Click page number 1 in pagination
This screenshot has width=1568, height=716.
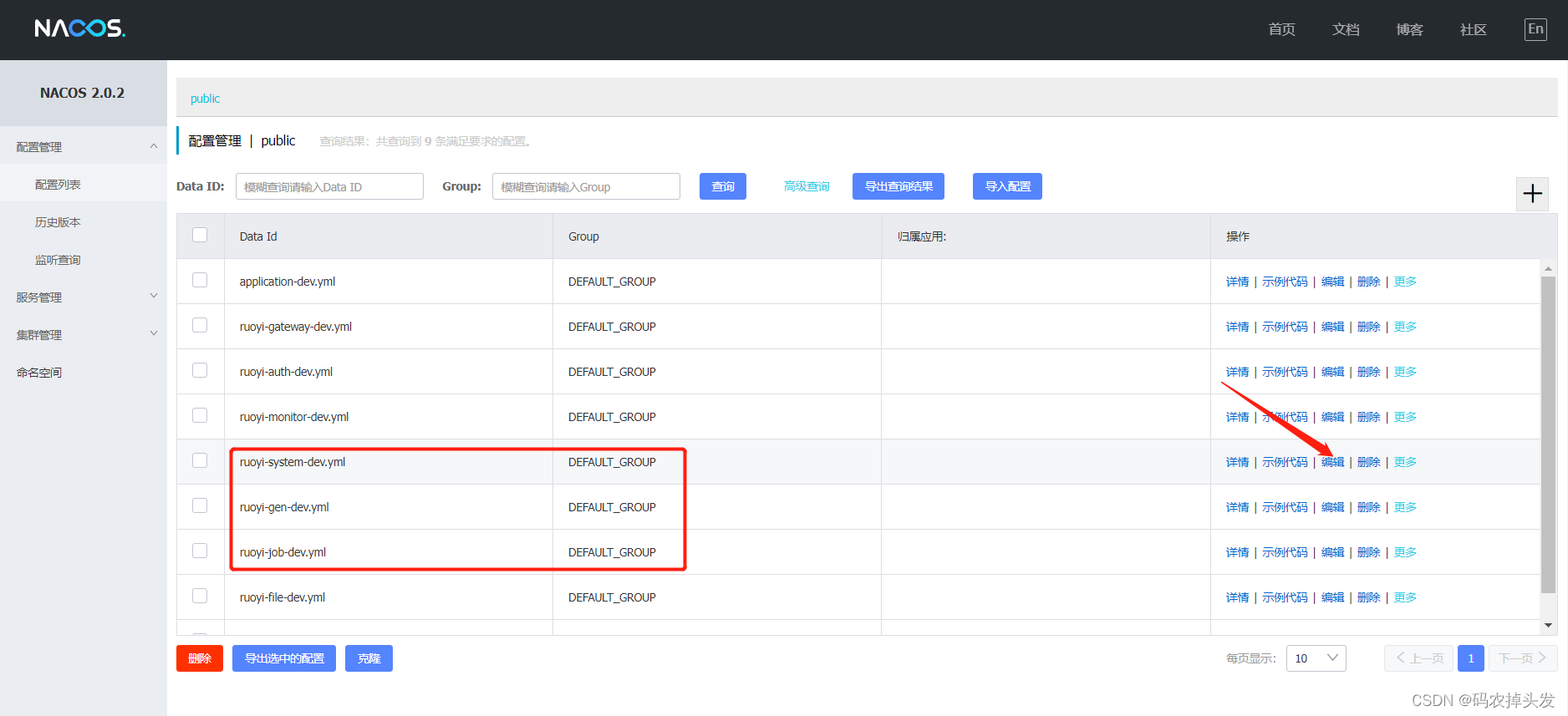tap(1471, 658)
